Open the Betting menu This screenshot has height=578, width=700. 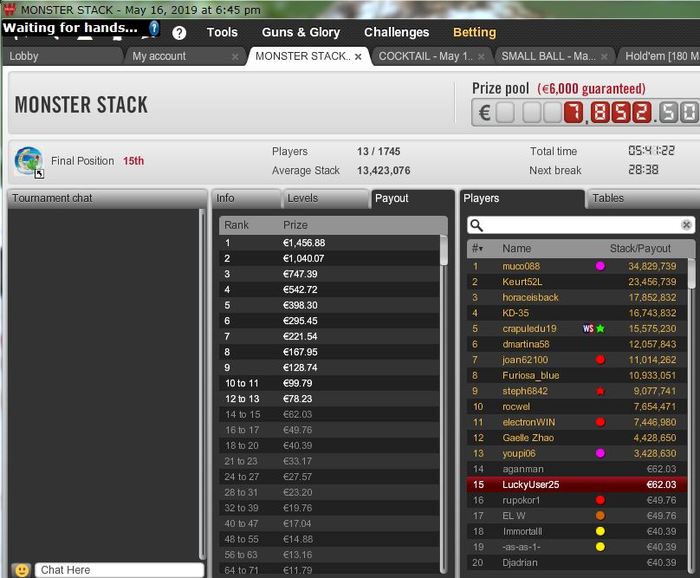[x=474, y=32]
